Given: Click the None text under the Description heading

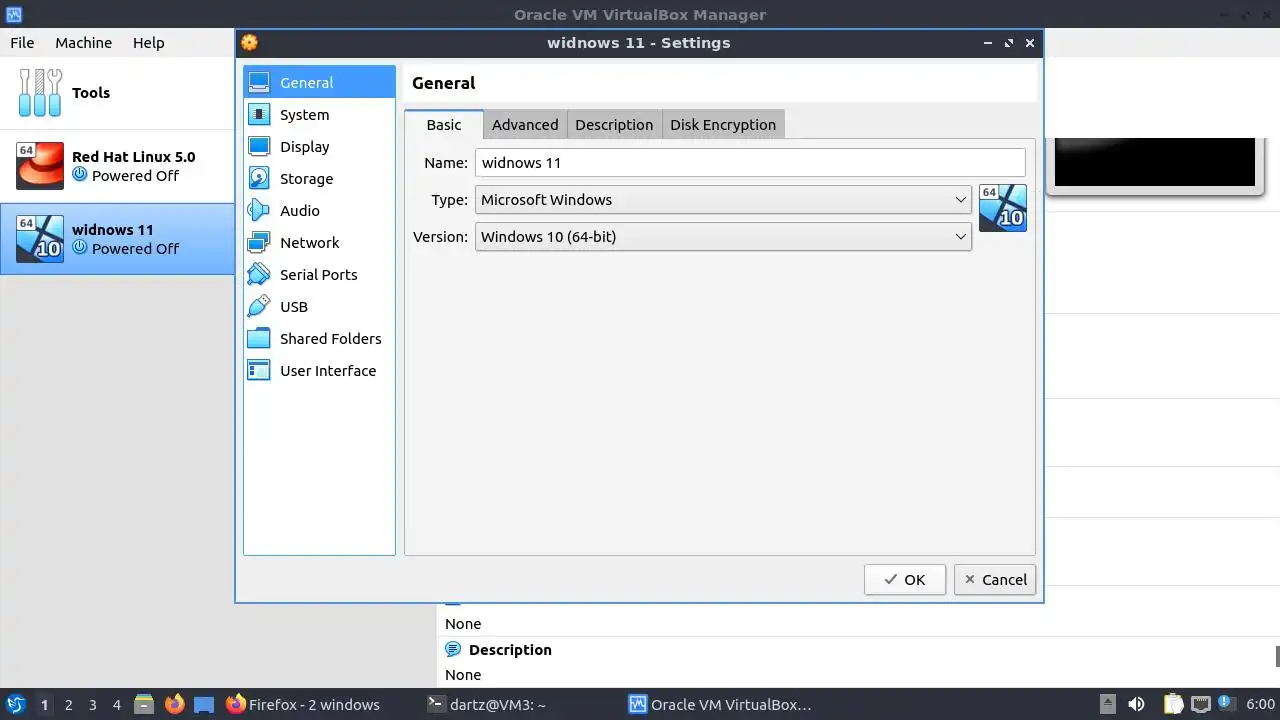Looking at the screenshot, I should click(463, 675).
